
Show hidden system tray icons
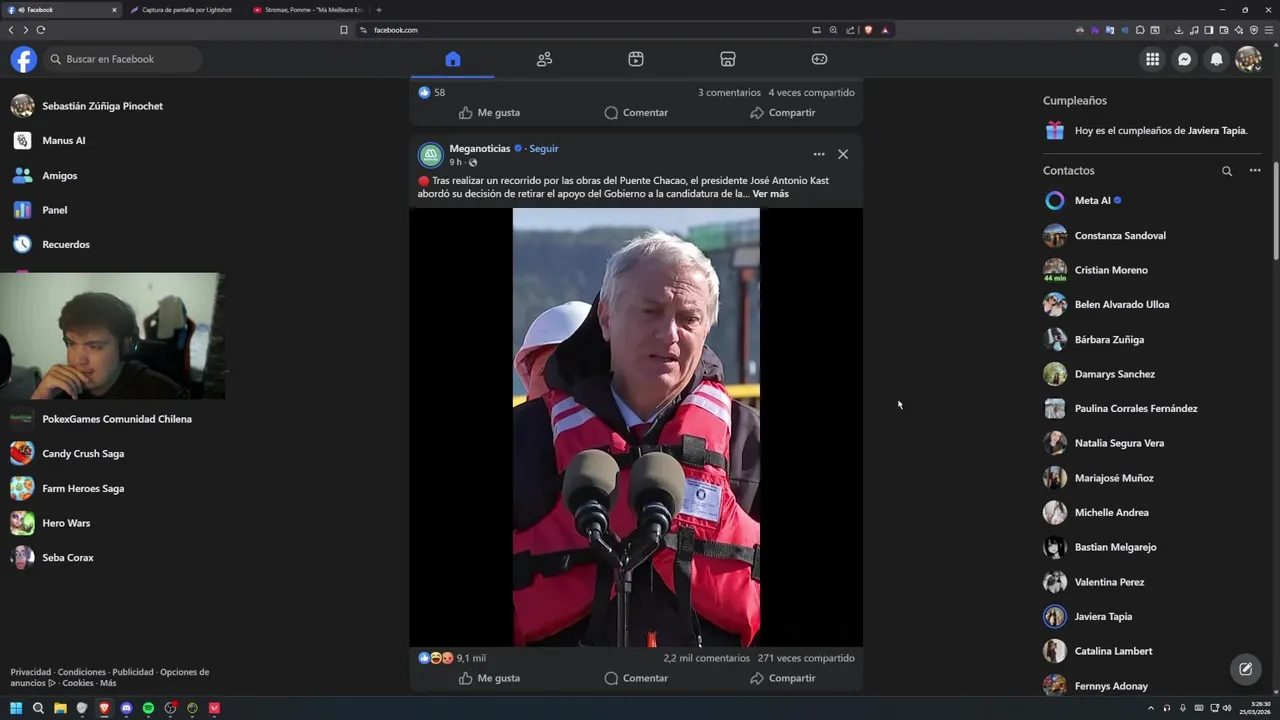tap(1150, 708)
